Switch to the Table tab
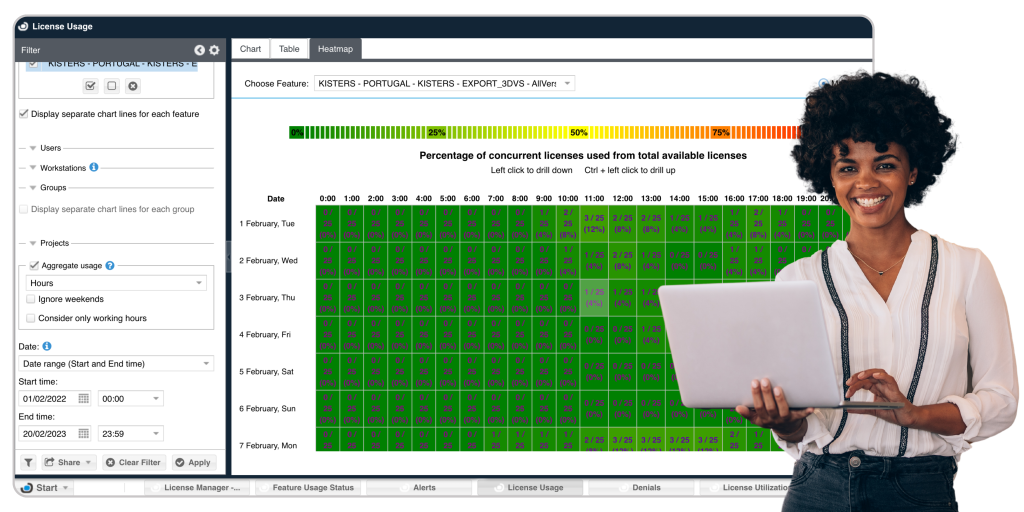The width and height of the screenshot is (1024, 512). coord(289,48)
